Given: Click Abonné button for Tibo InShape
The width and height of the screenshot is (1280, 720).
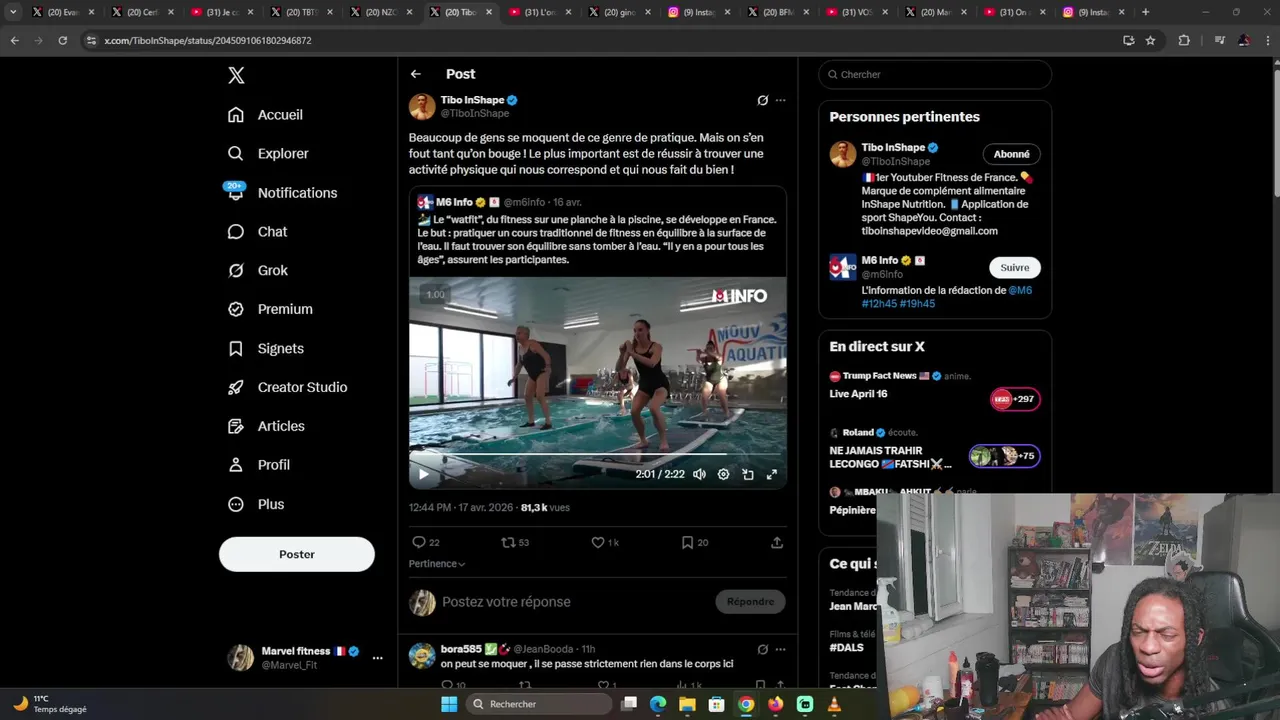Looking at the screenshot, I should point(1012,154).
